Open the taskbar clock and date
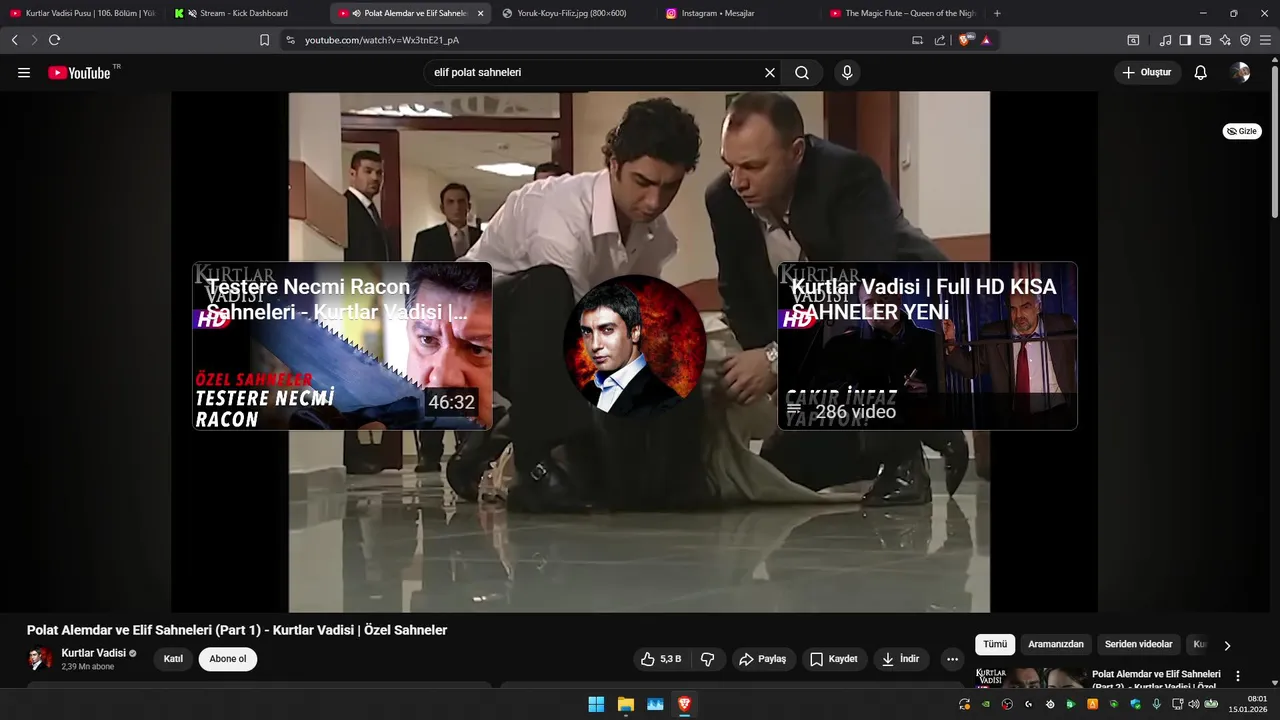The height and width of the screenshot is (720, 1280). 1249,704
